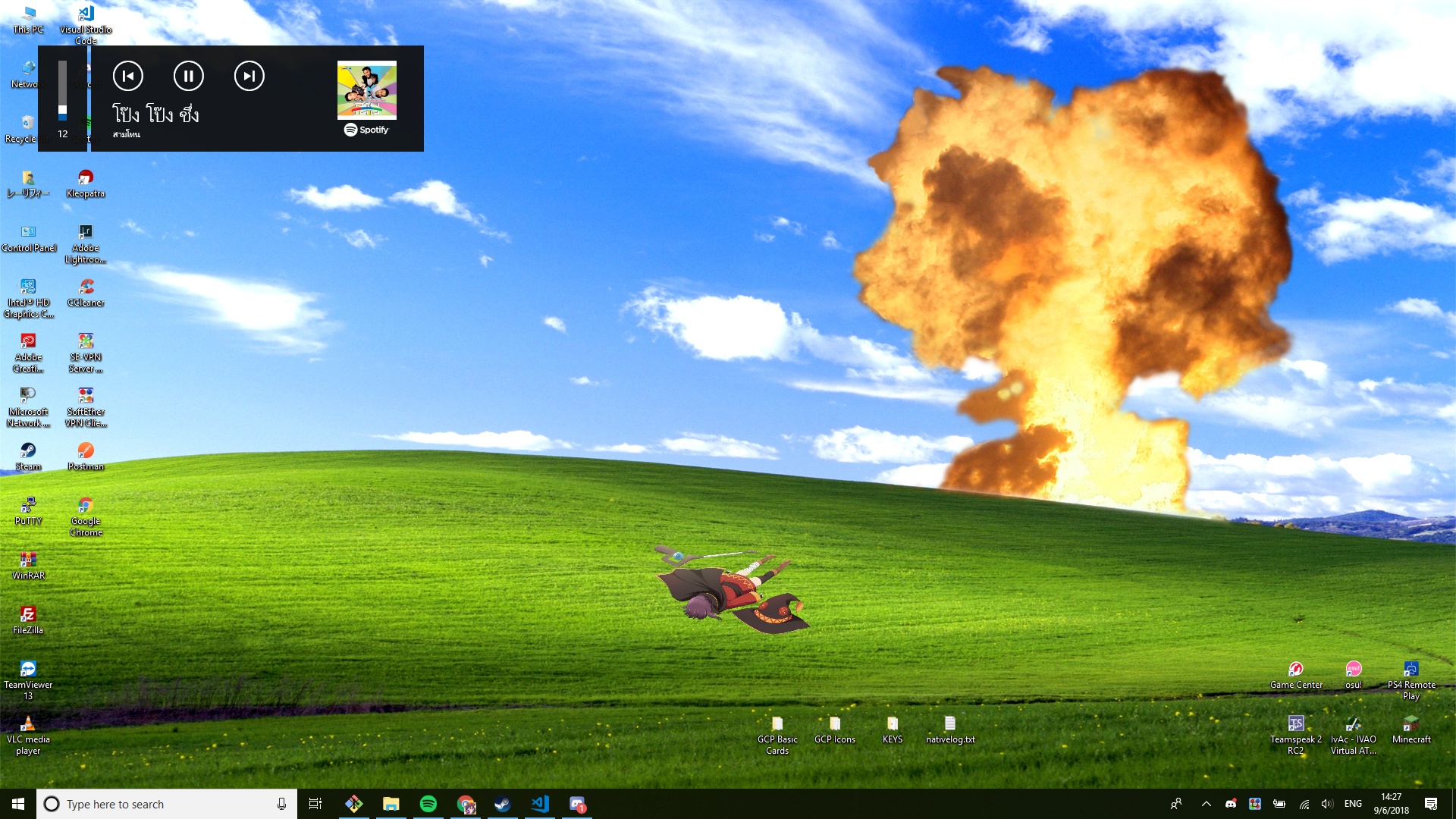
Task: Launch FileZilla from desktop
Action: [28, 620]
